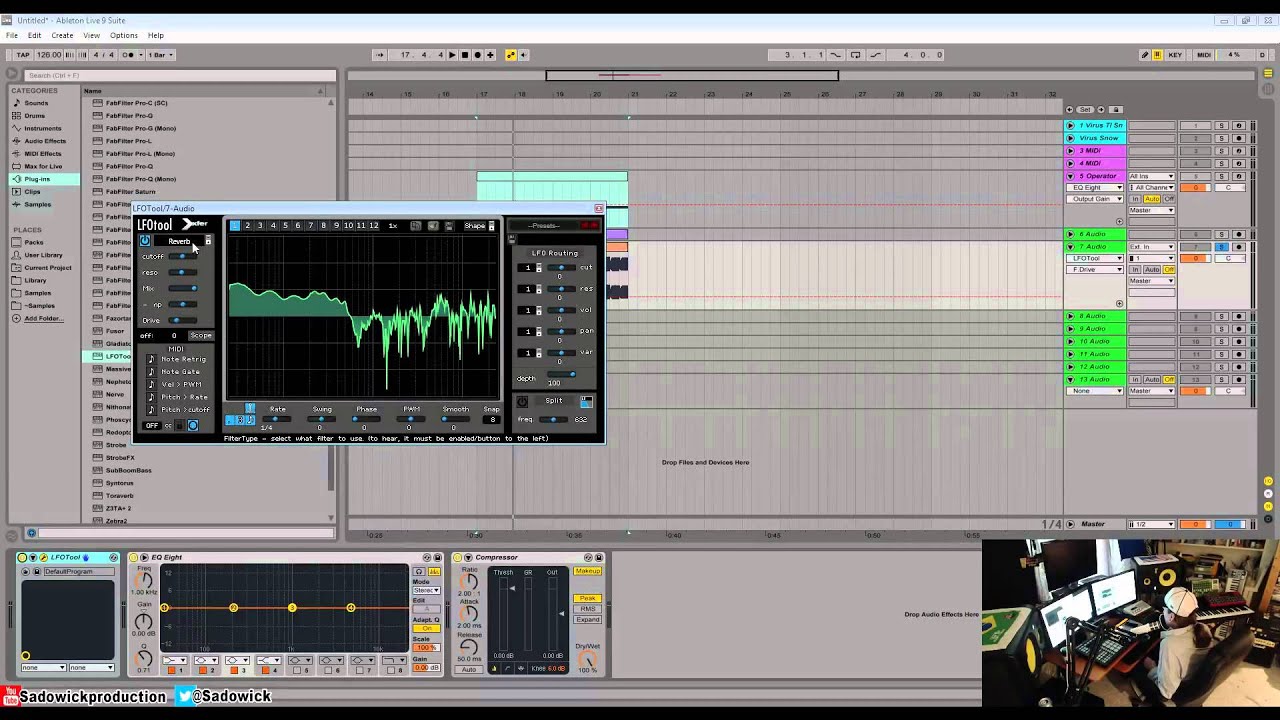
Task: Arm track 6 Audio for recording
Action: point(1239,234)
